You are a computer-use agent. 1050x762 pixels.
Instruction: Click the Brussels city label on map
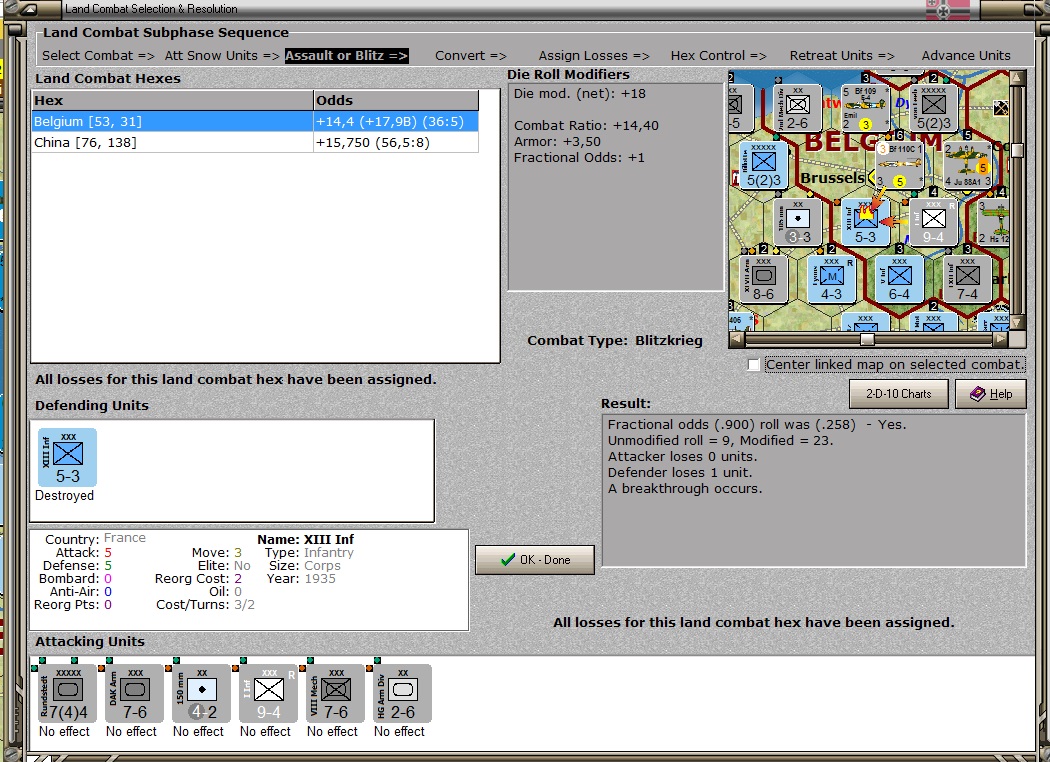coord(832,177)
